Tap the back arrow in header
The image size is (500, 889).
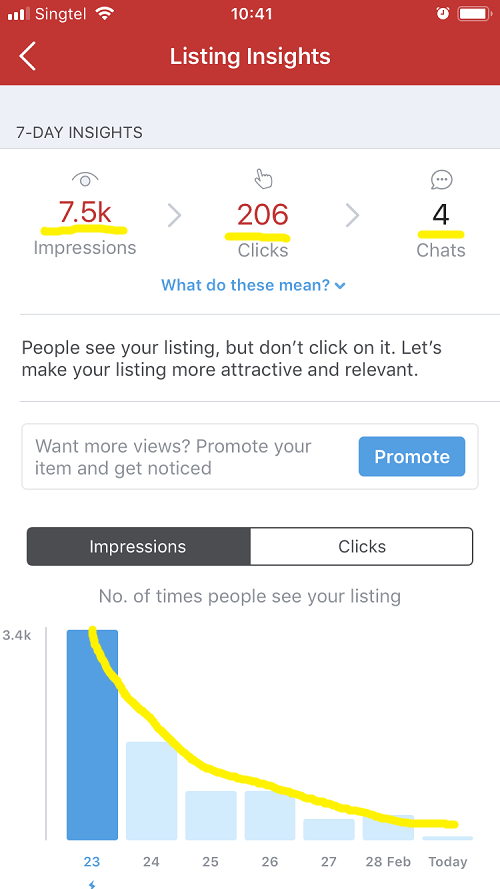28,56
